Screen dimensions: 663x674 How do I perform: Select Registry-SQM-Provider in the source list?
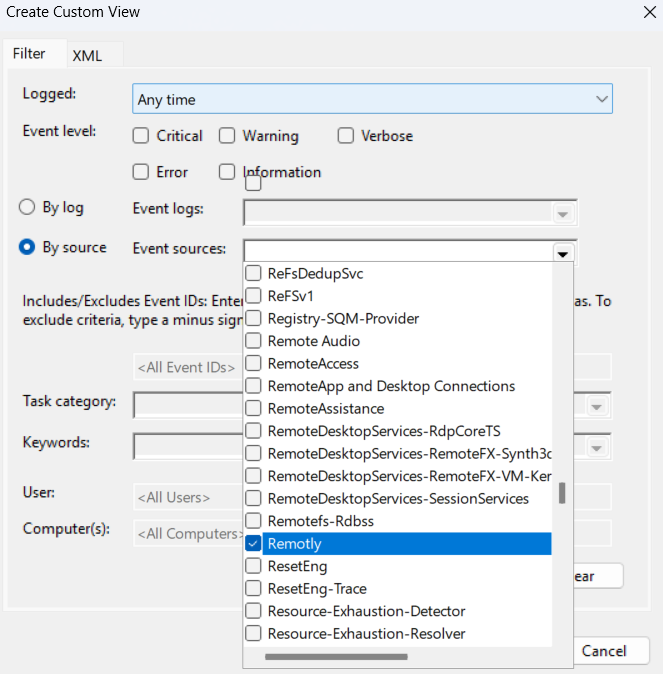pyautogui.click(x=254, y=319)
